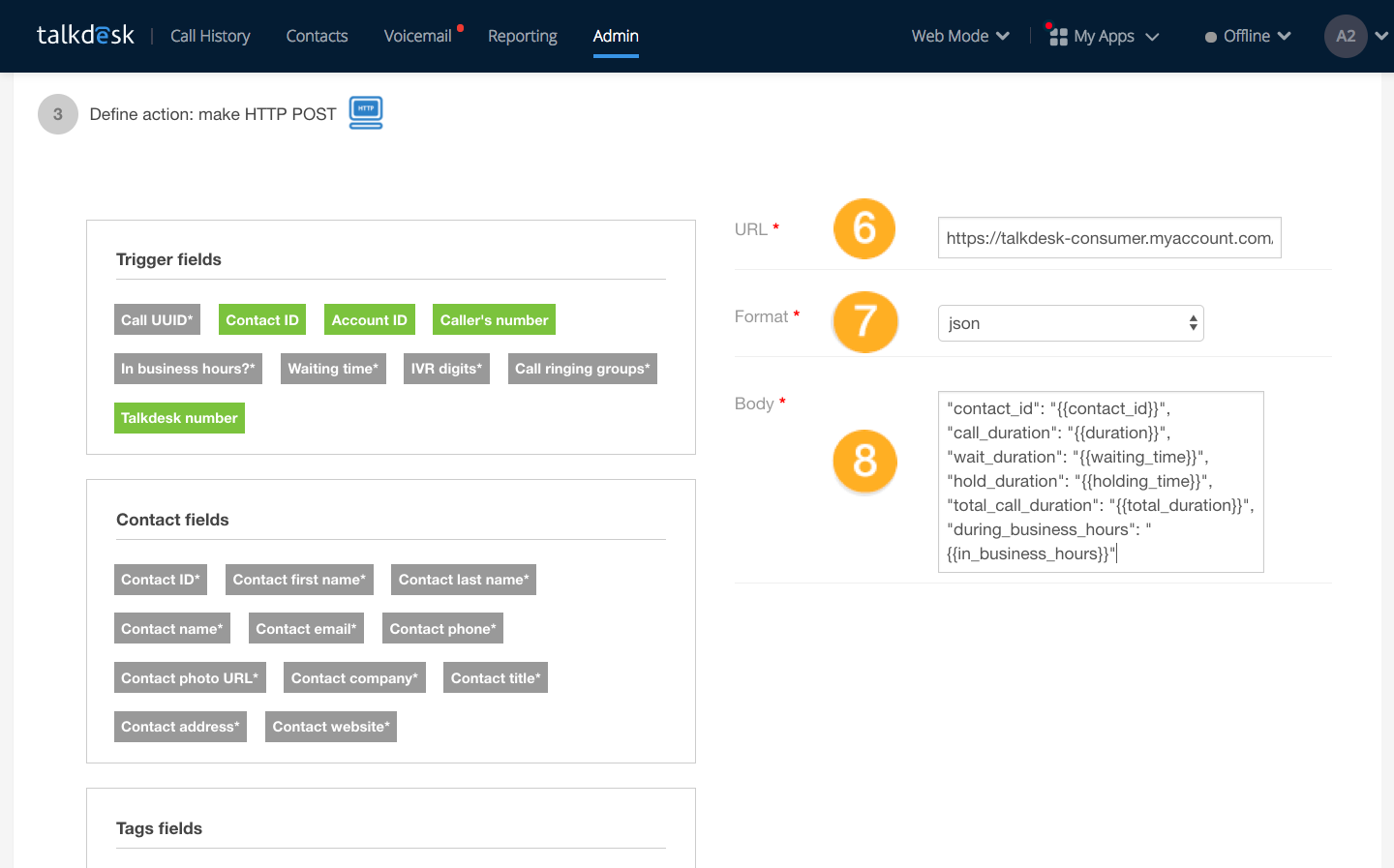Click inside the URL input field
Viewport: 1394px width, 868px height.
[1109, 237]
